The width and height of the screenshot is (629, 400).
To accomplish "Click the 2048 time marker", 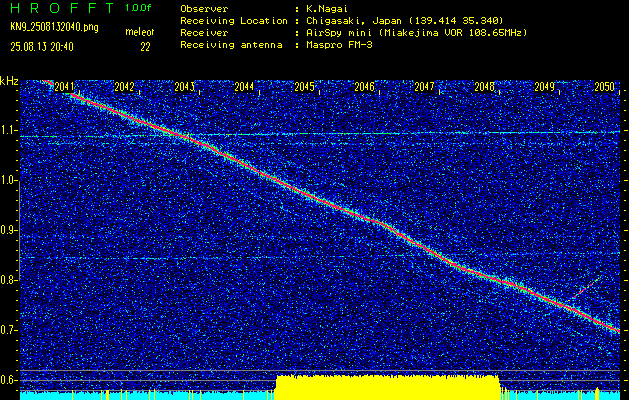I will pyautogui.click(x=485, y=87).
